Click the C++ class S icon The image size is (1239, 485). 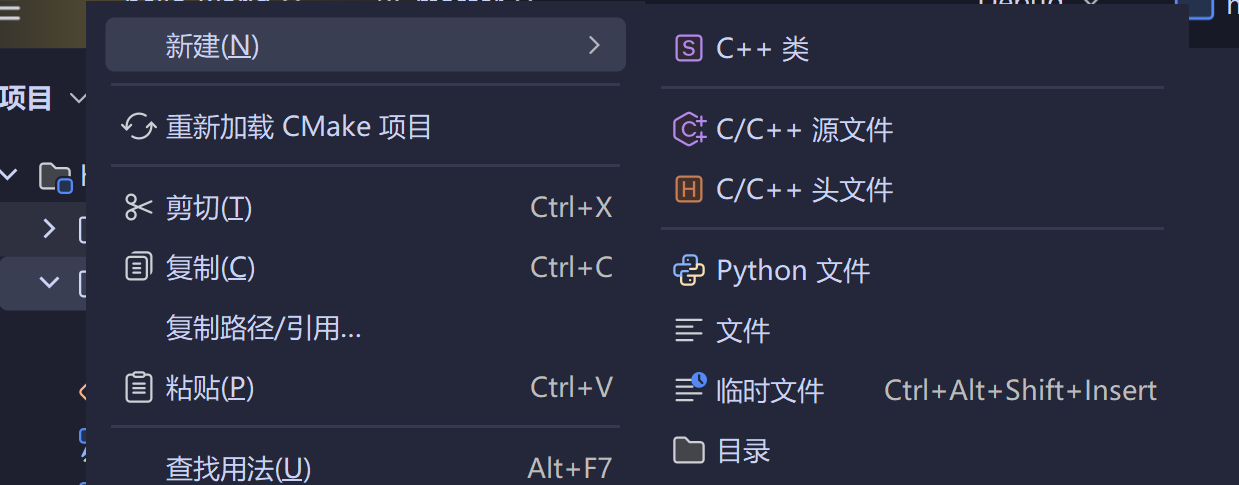coord(689,48)
